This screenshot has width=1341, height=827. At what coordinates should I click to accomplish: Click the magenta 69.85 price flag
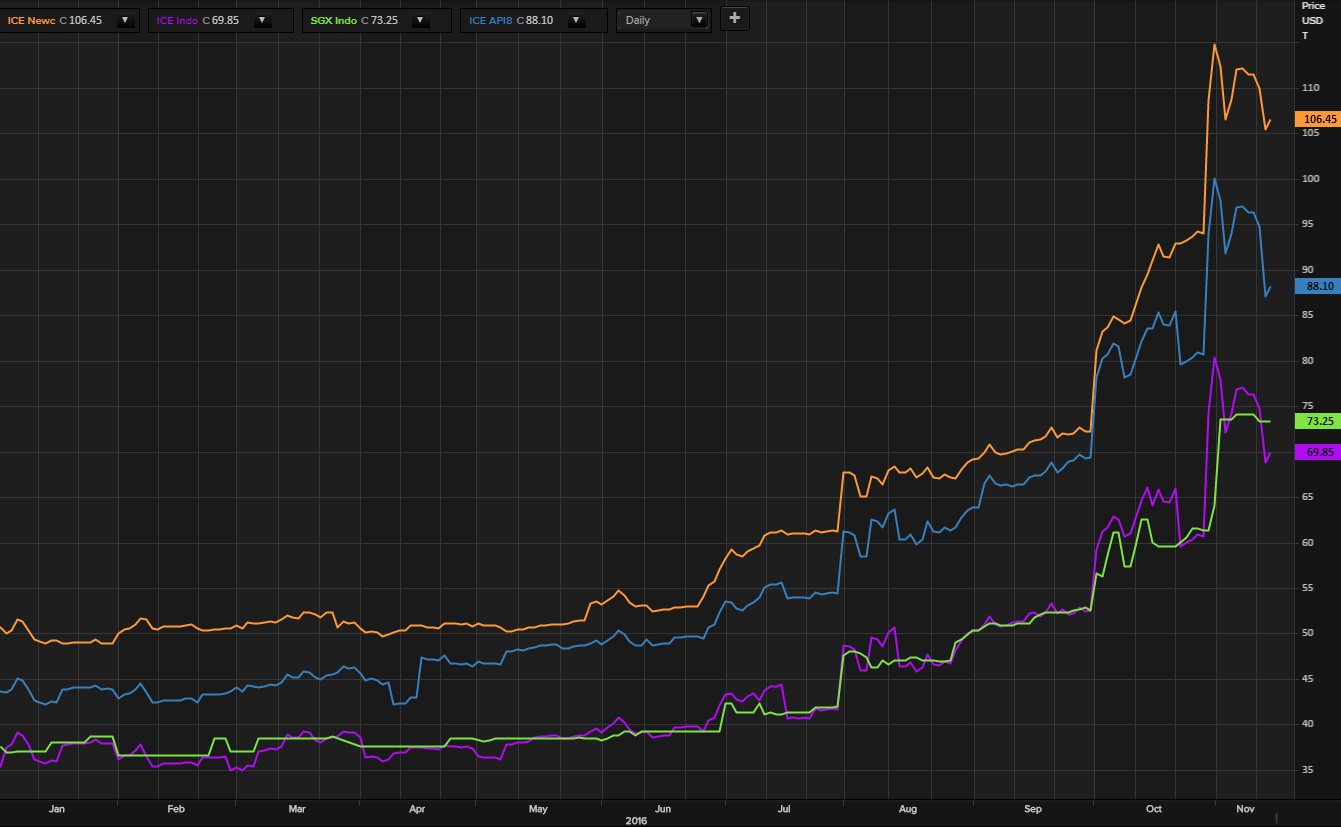[x=1318, y=452]
